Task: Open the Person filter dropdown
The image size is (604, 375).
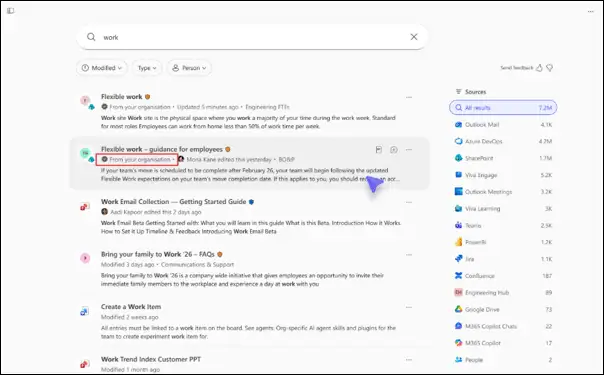Action: pos(189,68)
